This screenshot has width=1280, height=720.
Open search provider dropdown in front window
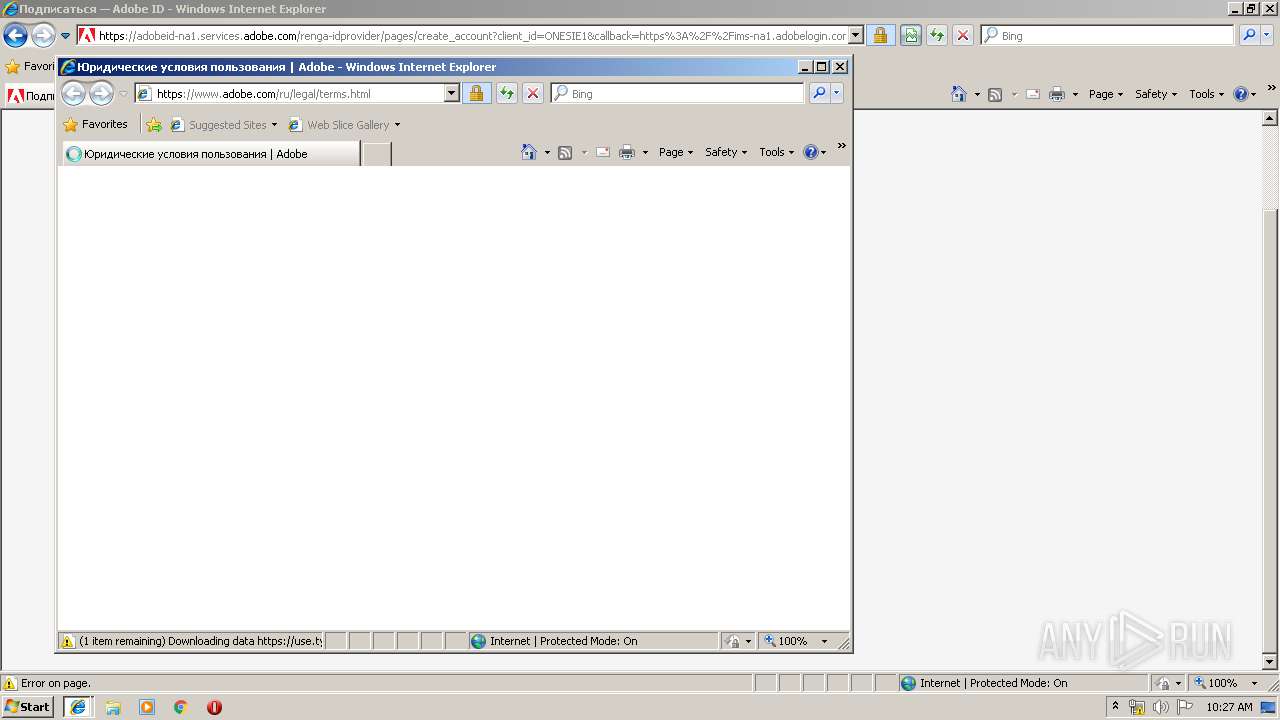pyautogui.click(x=837, y=93)
